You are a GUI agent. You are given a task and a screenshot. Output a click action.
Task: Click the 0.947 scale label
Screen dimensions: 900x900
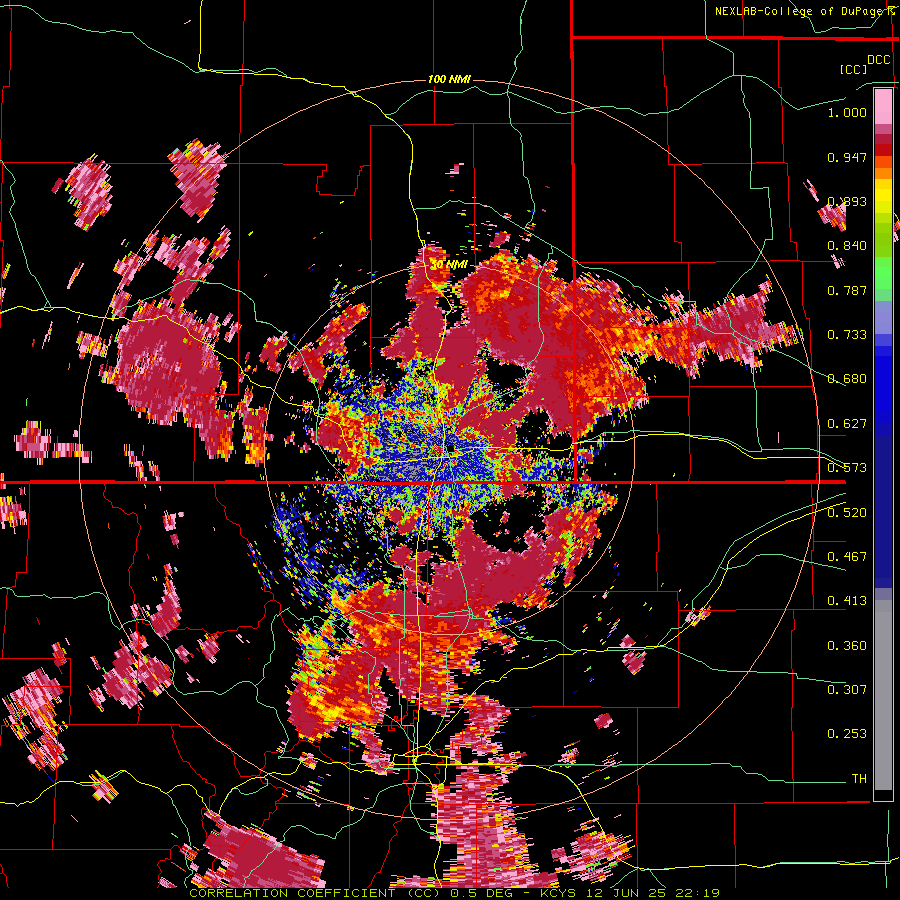click(847, 157)
